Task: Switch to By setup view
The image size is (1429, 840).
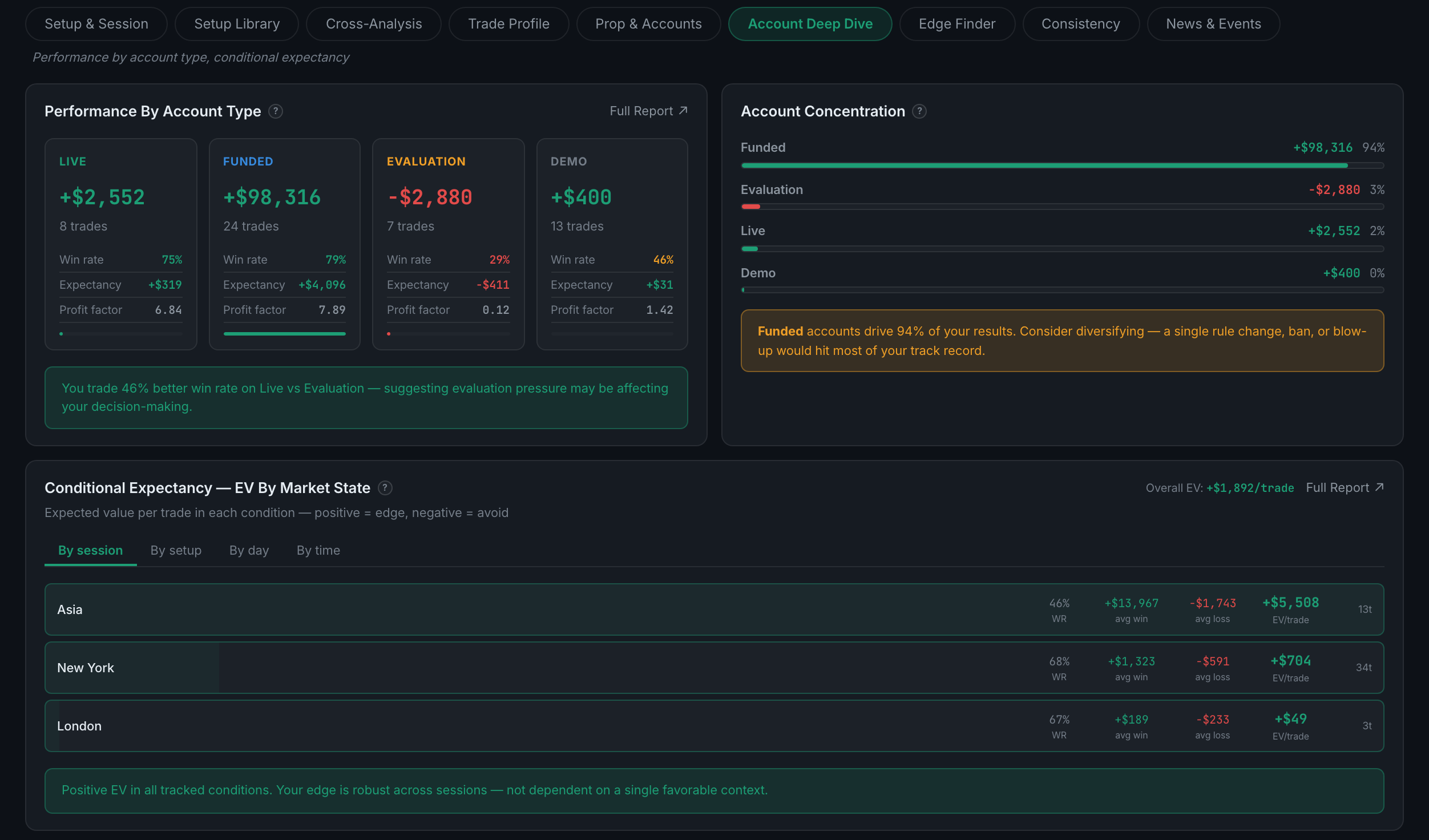Action: 176,550
